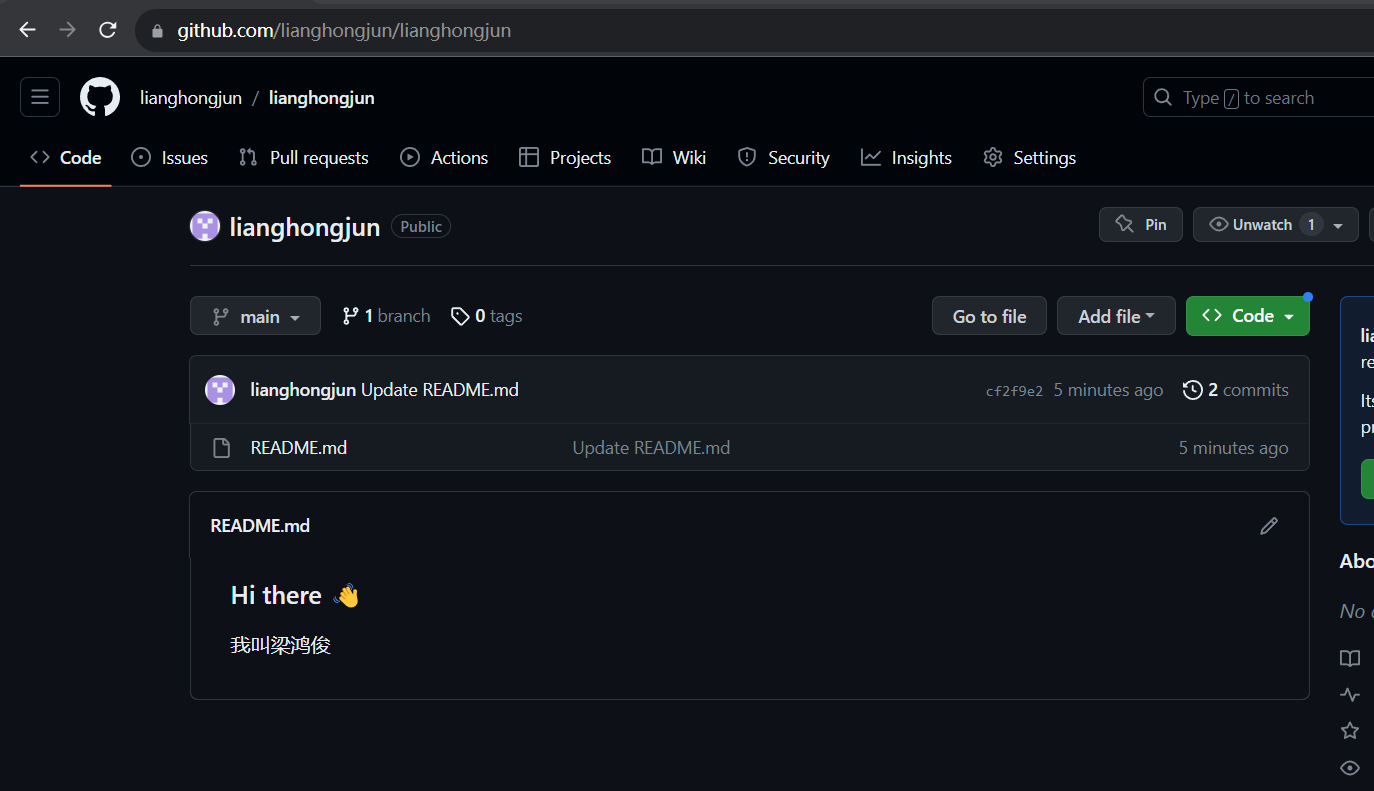Open the Wiki tab

click(674, 158)
